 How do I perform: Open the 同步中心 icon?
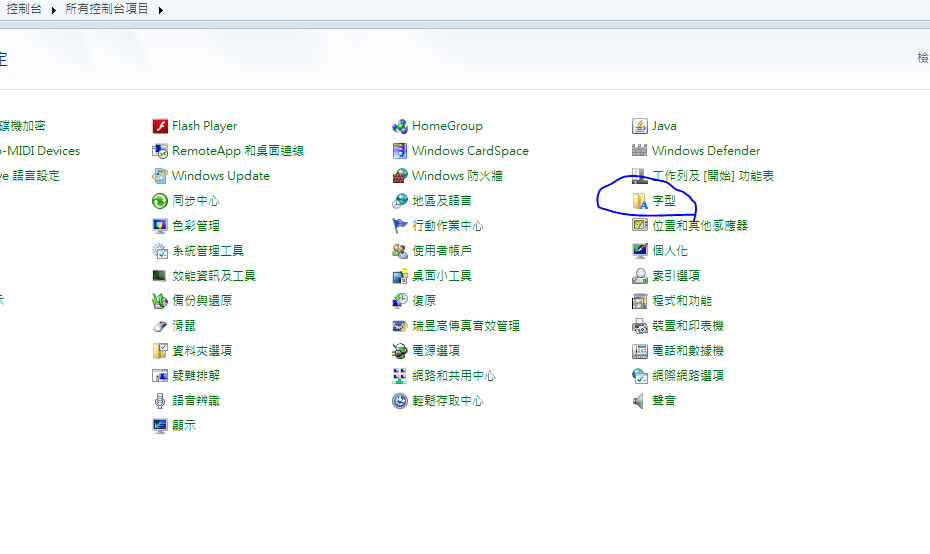point(160,201)
